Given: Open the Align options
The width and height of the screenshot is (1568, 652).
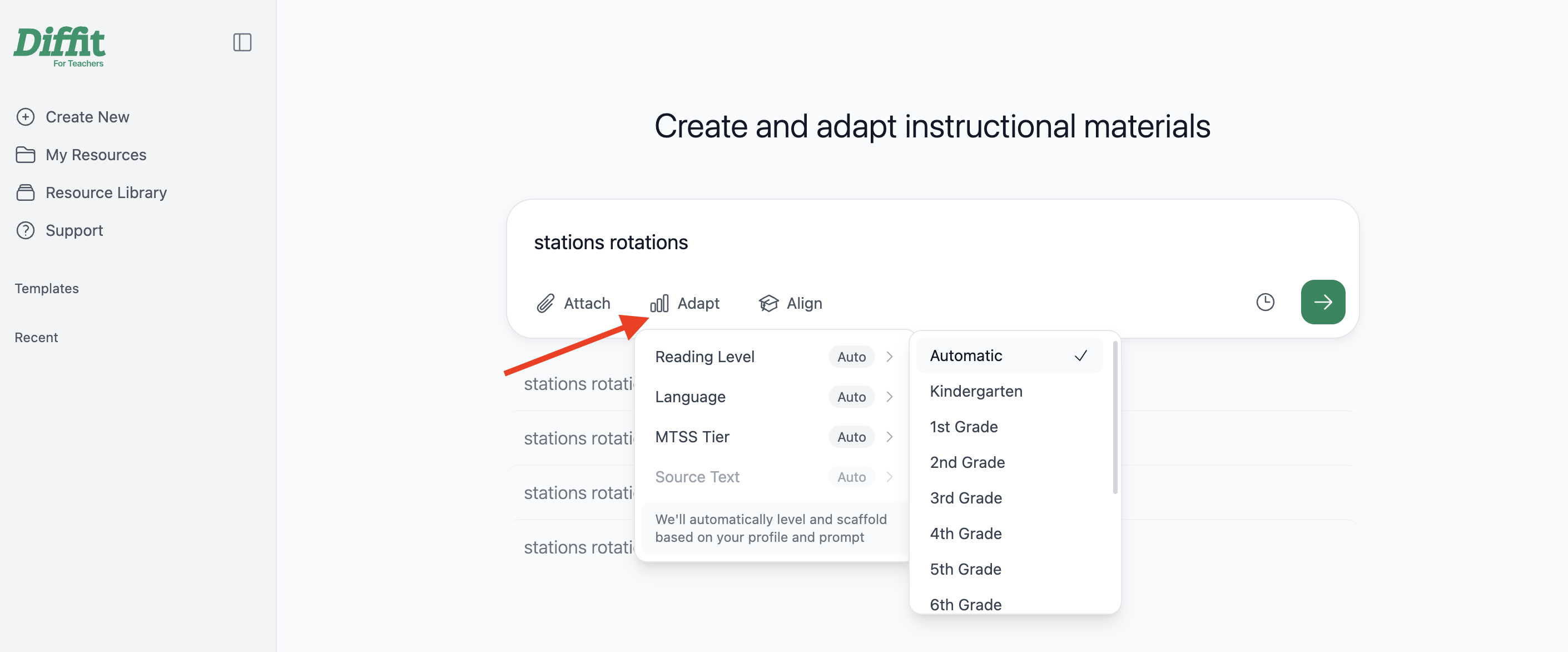Looking at the screenshot, I should pos(790,303).
